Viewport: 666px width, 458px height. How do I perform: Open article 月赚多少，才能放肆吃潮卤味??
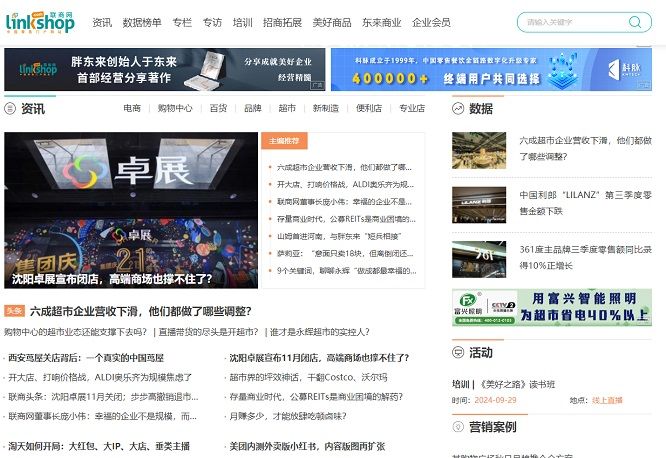point(288,416)
